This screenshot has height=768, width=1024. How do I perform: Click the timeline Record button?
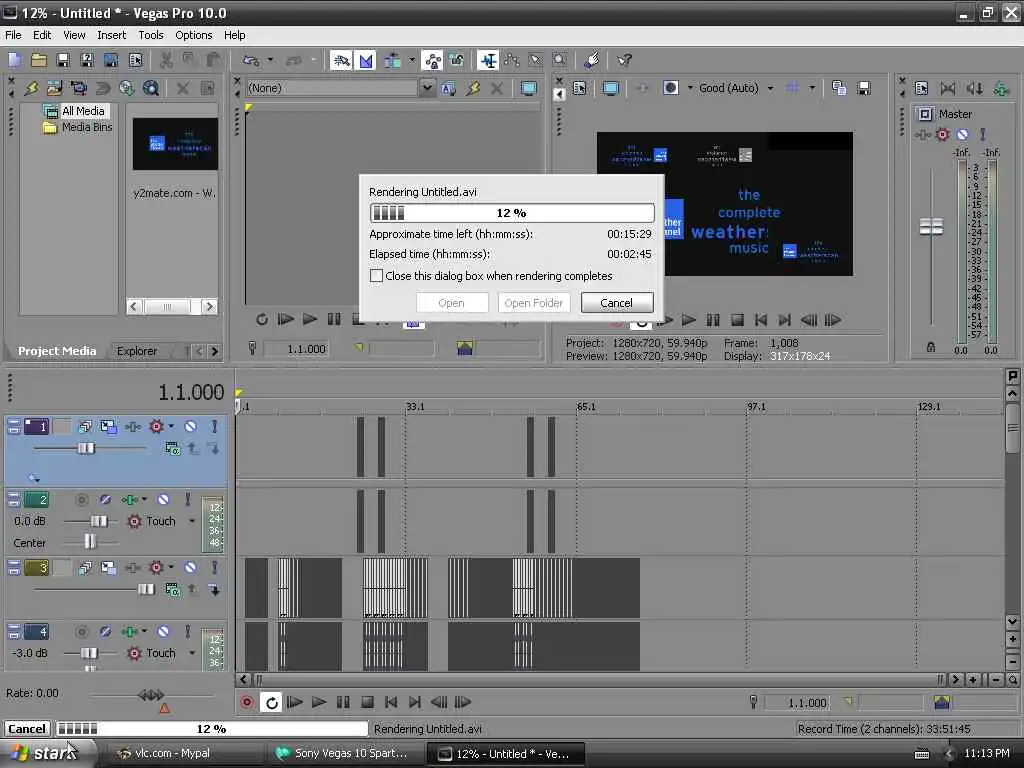pos(247,702)
